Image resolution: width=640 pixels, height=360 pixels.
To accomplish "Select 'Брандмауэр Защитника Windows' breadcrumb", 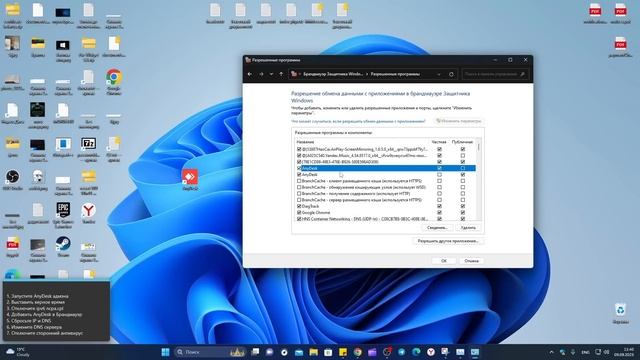I will pyautogui.click(x=332, y=74).
